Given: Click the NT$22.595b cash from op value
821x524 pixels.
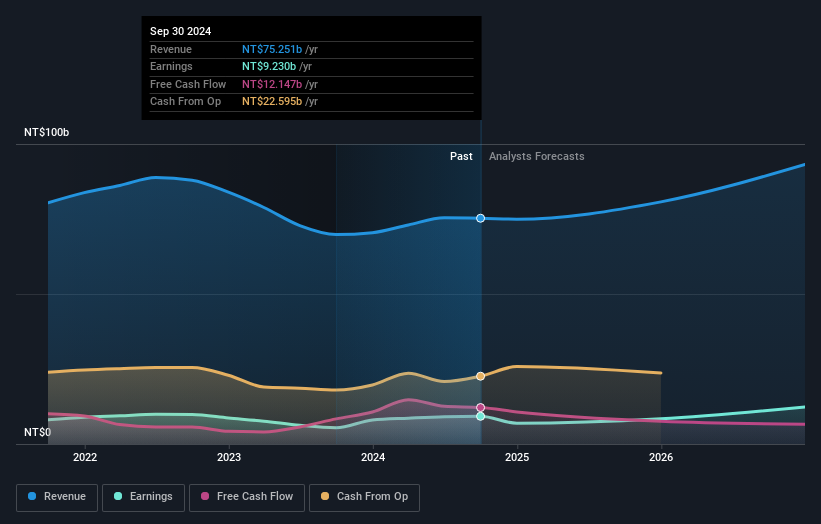Looking at the screenshot, I should point(272,102).
